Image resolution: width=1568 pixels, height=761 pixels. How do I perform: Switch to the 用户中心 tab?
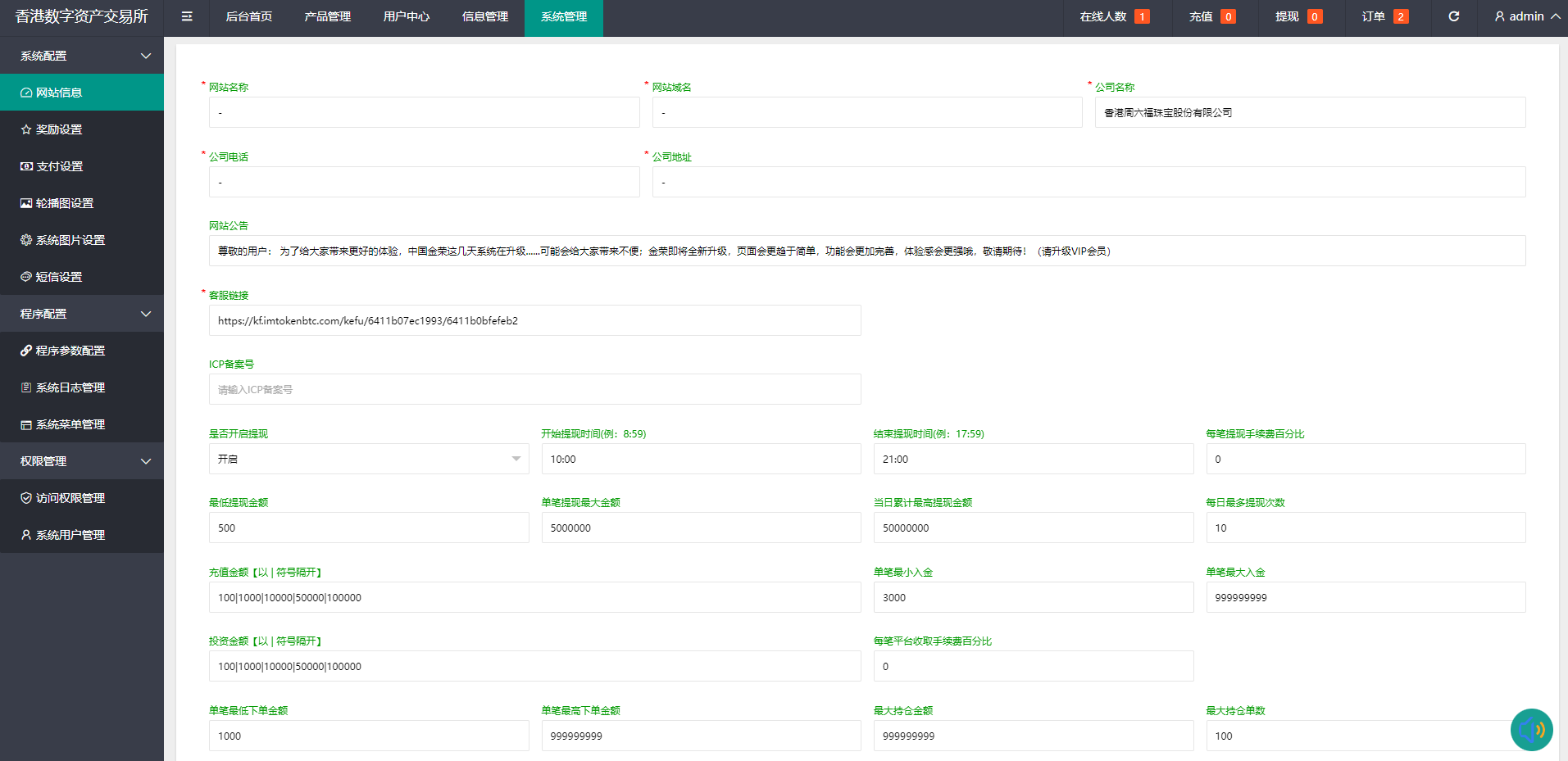click(x=406, y=16)
